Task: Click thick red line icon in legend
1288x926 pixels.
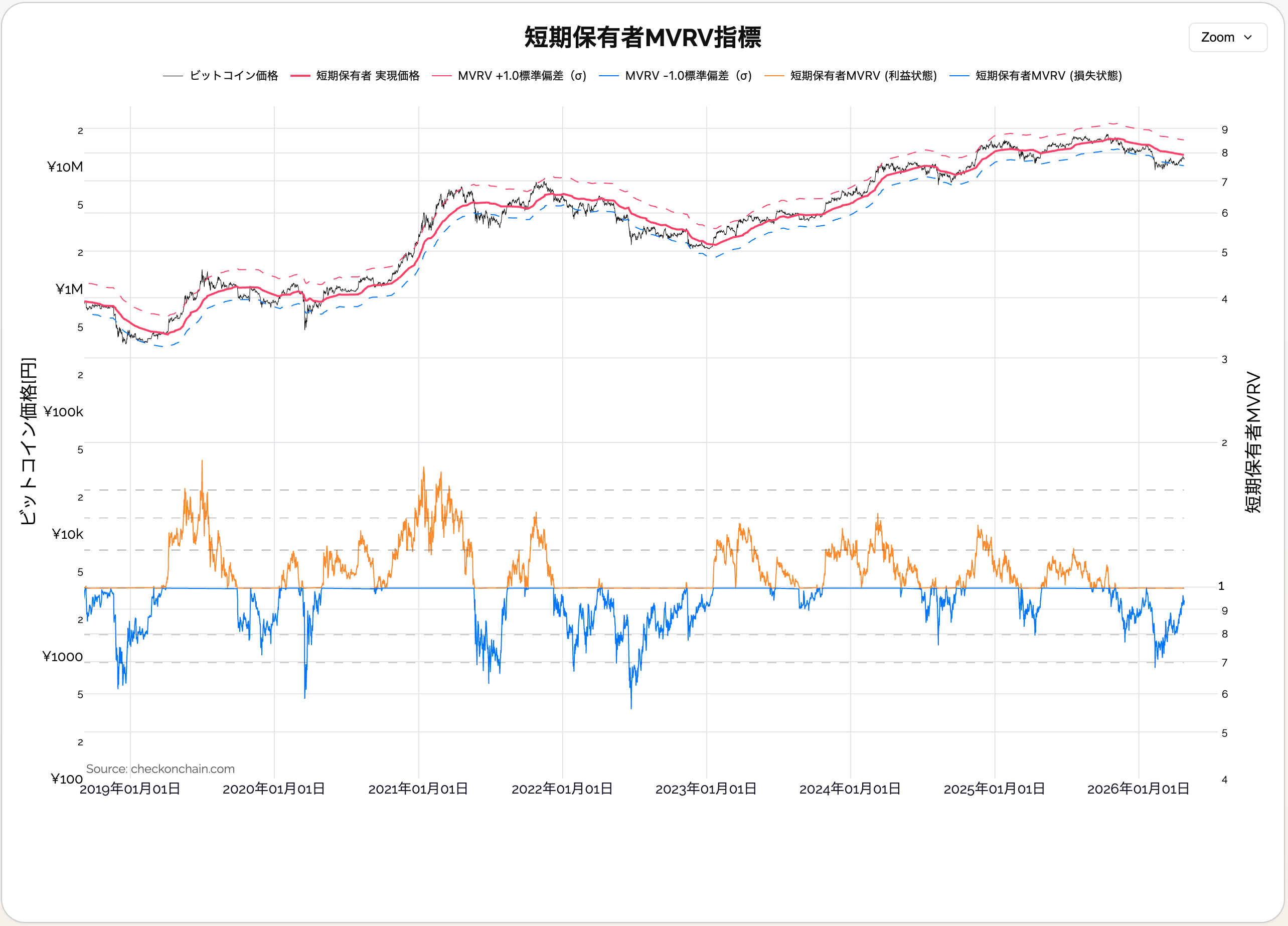Action: pos(300,76)
